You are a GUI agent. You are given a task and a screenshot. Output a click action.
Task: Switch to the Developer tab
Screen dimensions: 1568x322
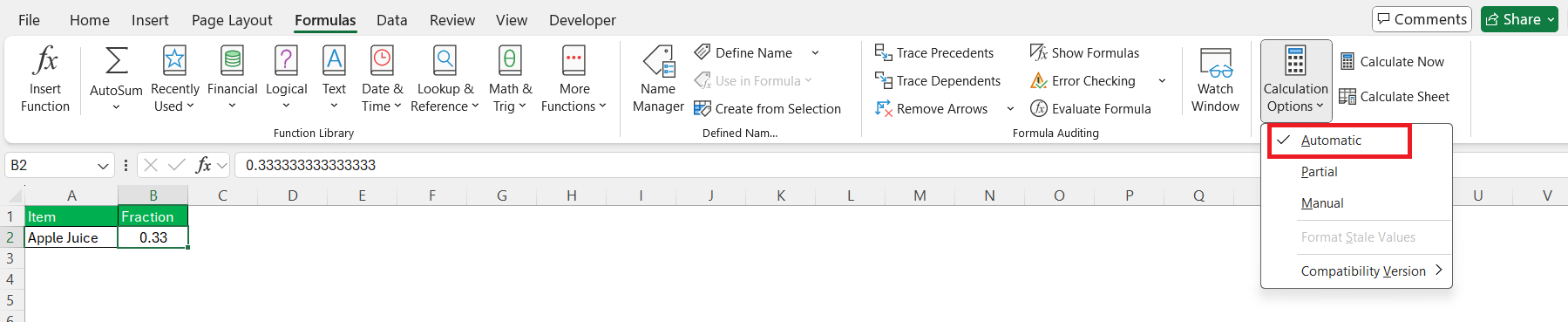point(582,20)
